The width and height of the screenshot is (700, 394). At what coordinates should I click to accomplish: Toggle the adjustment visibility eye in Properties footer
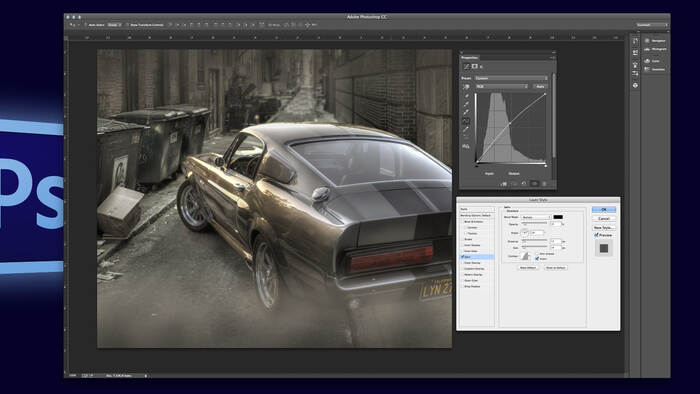point(534,183)
